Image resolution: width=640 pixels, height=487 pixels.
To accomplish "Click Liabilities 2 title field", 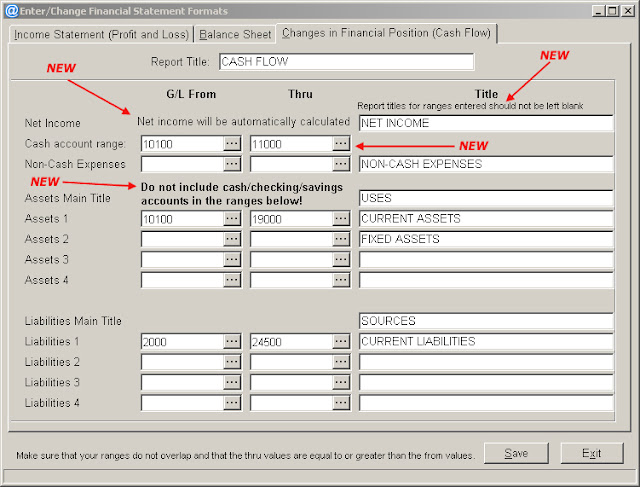I will (x=486, y=362).
